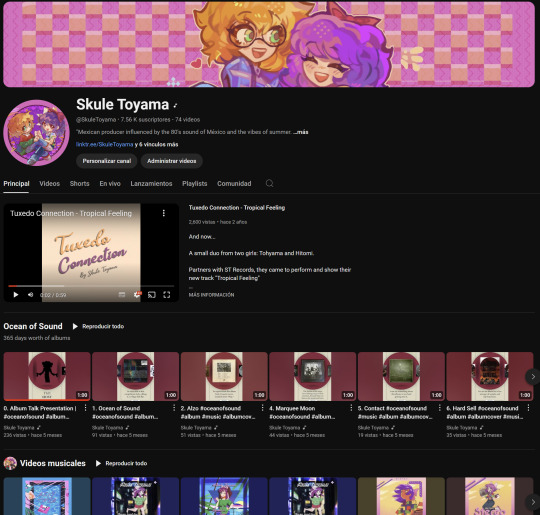
Task: Open options menu for 6. Hard Sell video
Action: tap(528, 408)
